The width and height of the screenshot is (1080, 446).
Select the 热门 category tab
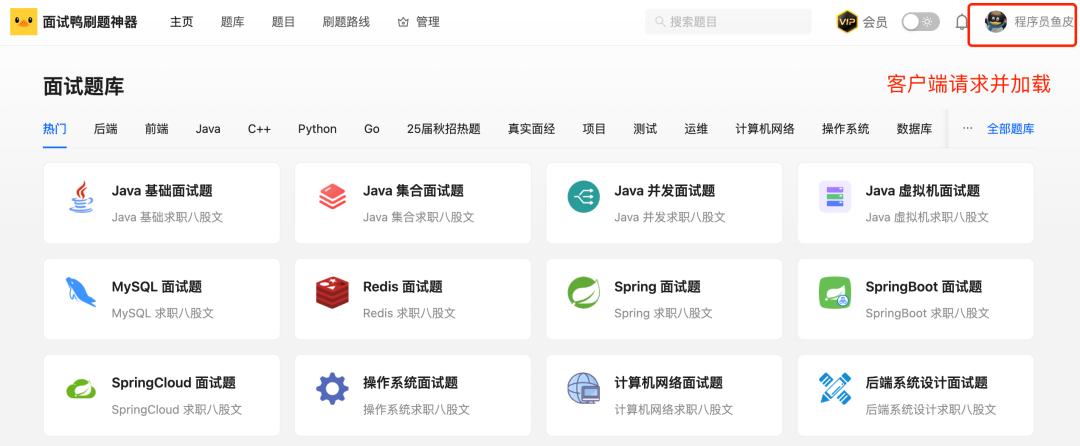pyautogui.click(x=54, y=129)
